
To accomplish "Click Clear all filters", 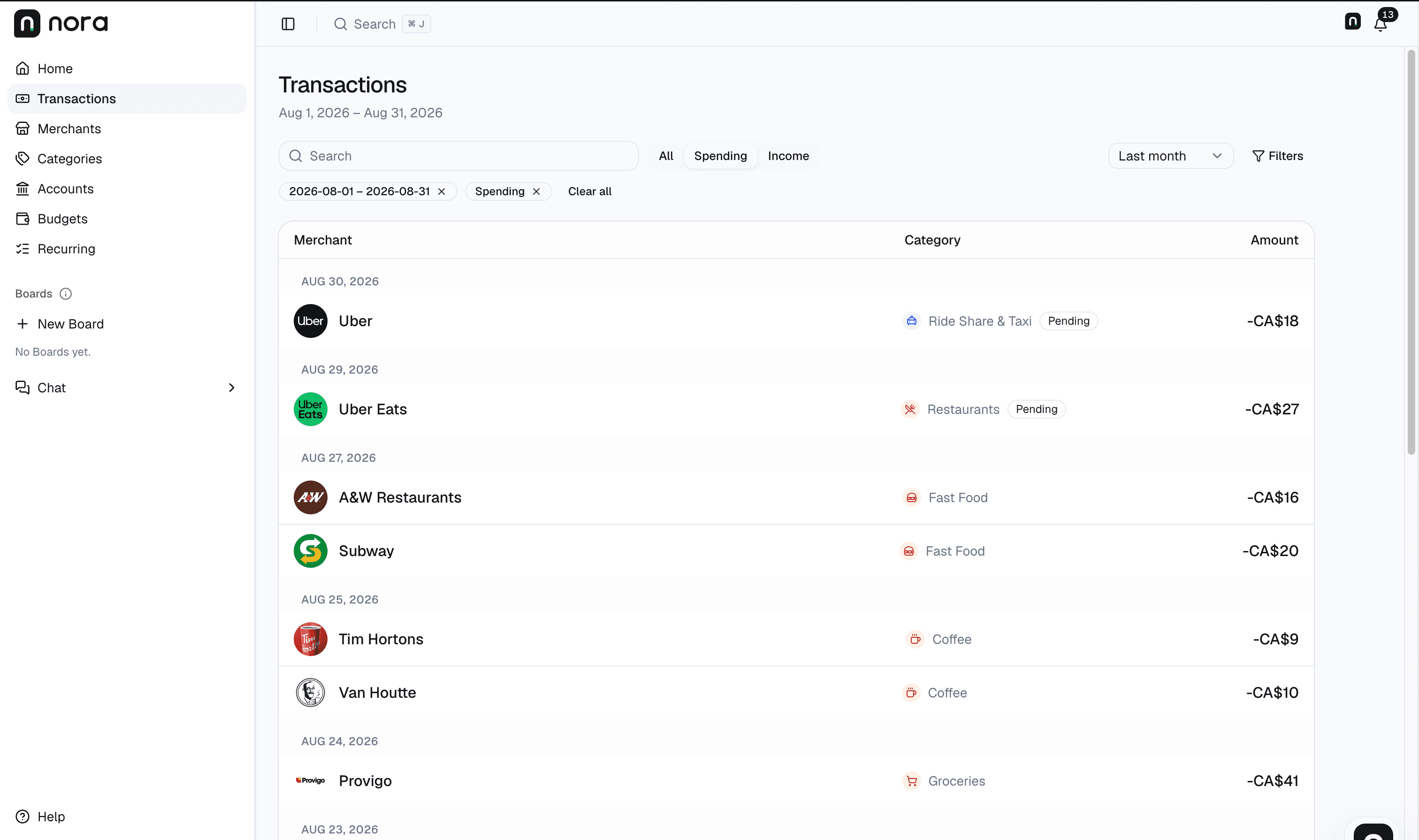I will [x=589, y=191].
